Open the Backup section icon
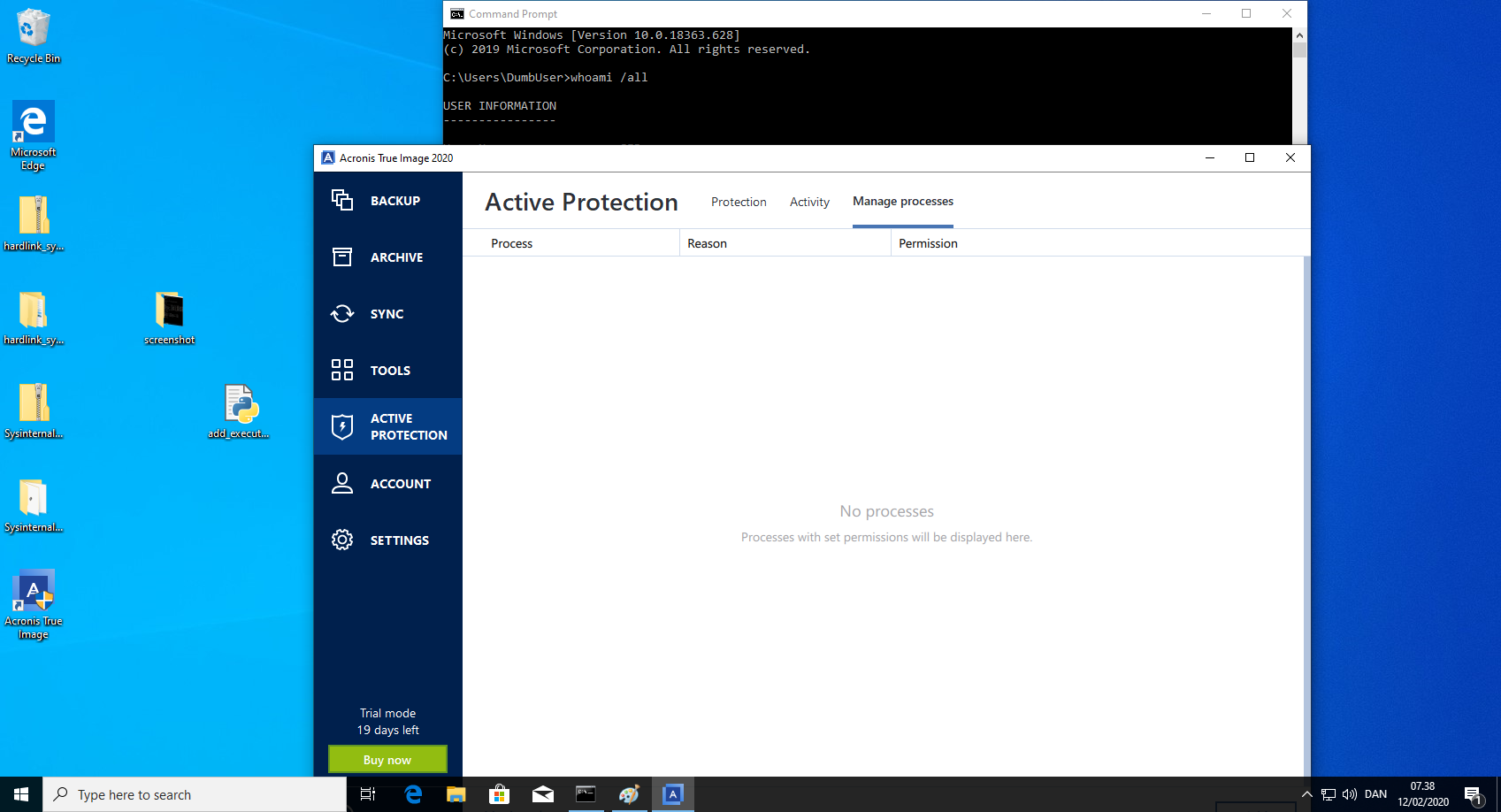The image size is (1501, 812). click(x=342, y=200)
